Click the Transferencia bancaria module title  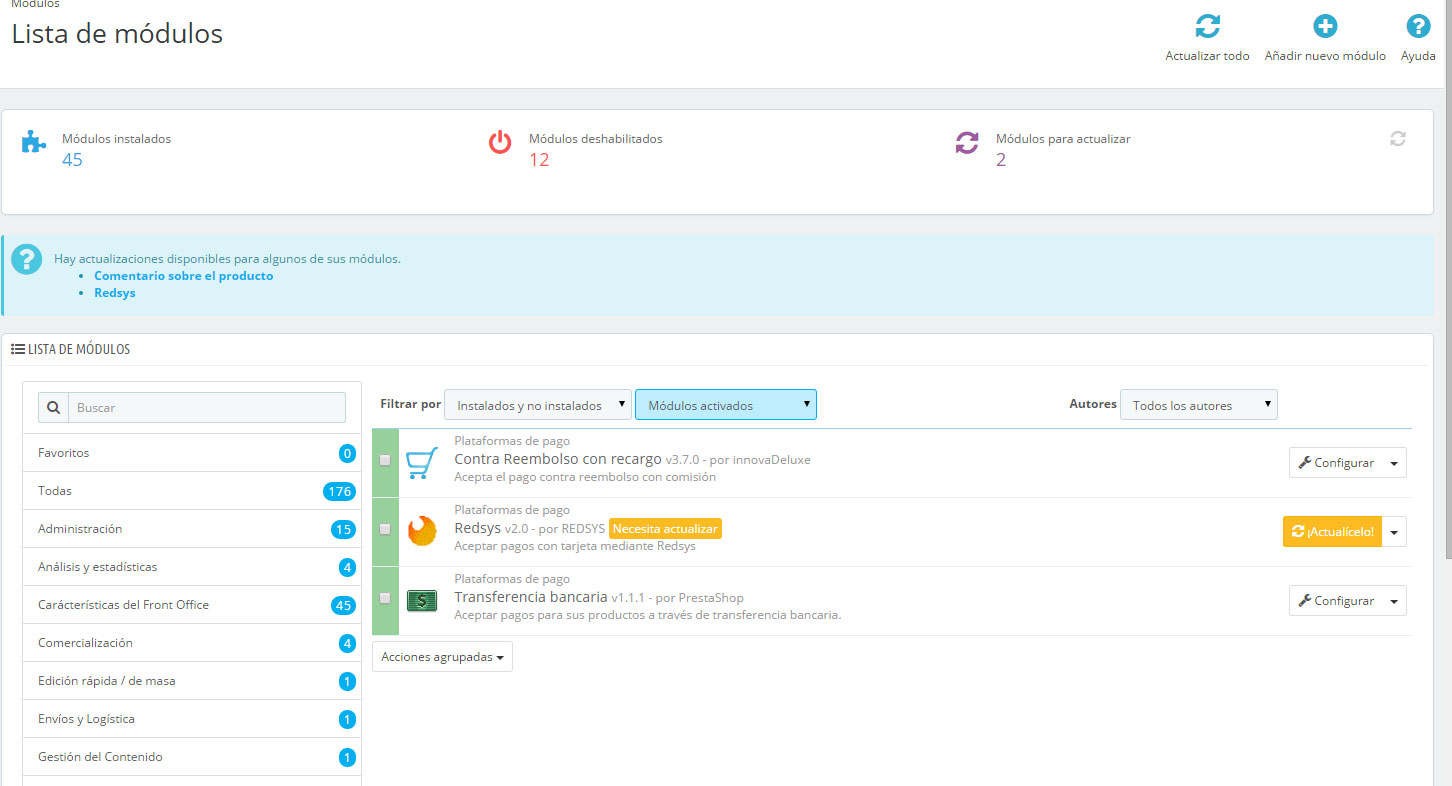coord(531,597)
